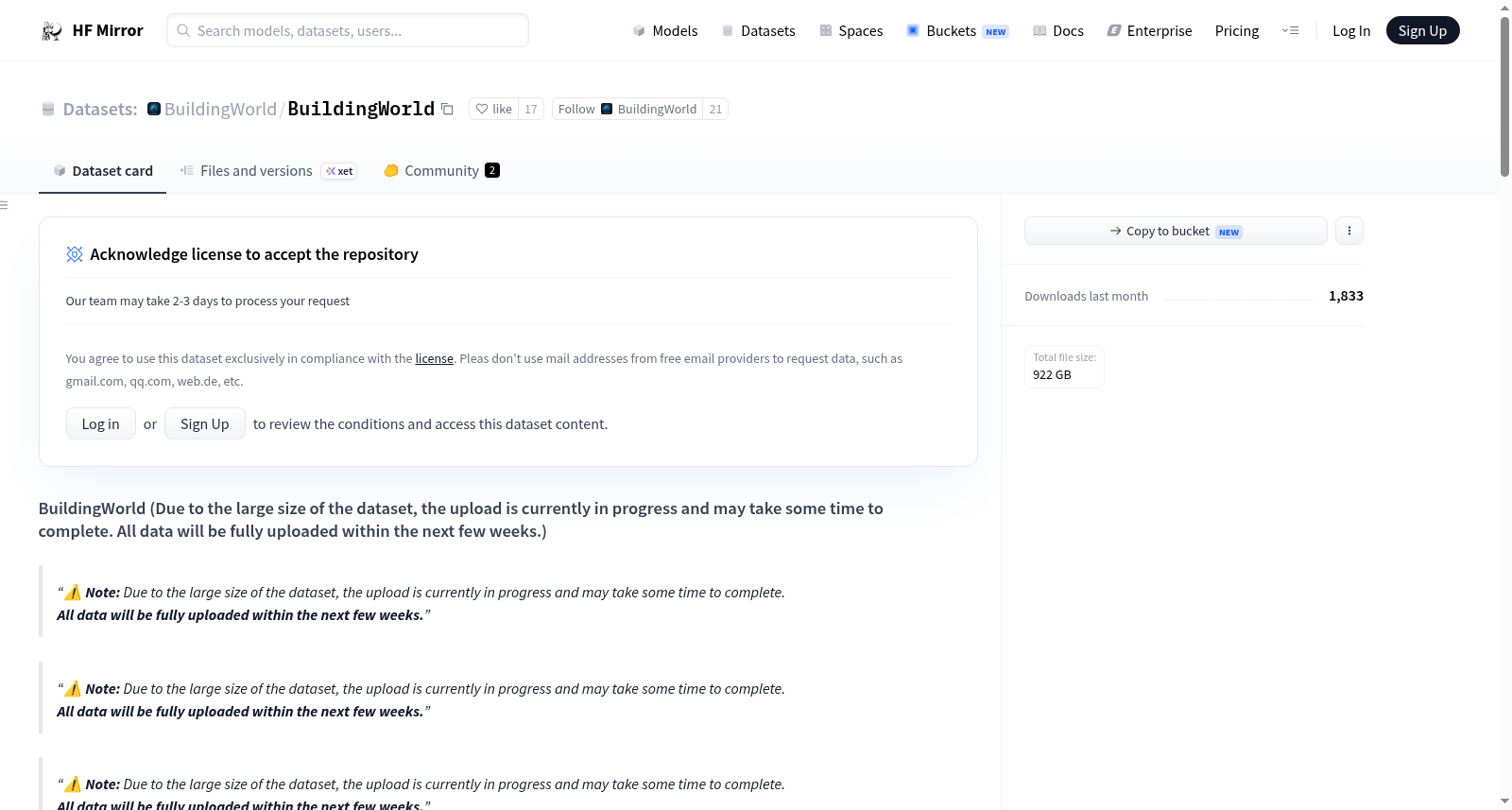
Task: Go to Spaces
Action: tap(851, 31)
